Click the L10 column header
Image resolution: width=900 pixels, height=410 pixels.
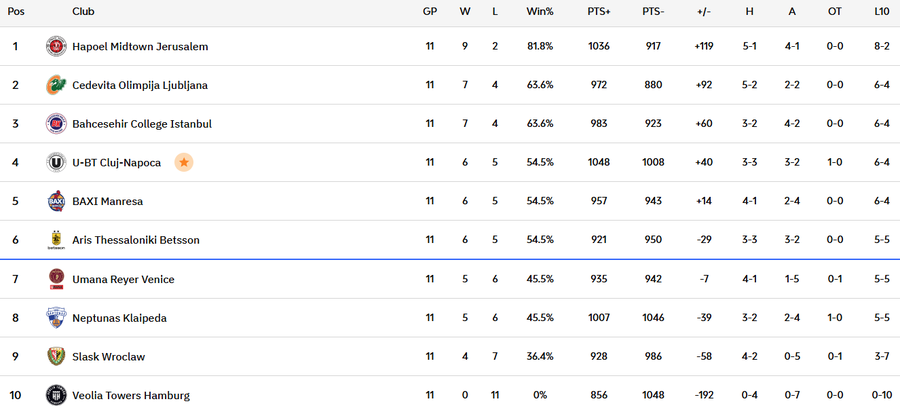pyautogui.click(x=881, y=12)
